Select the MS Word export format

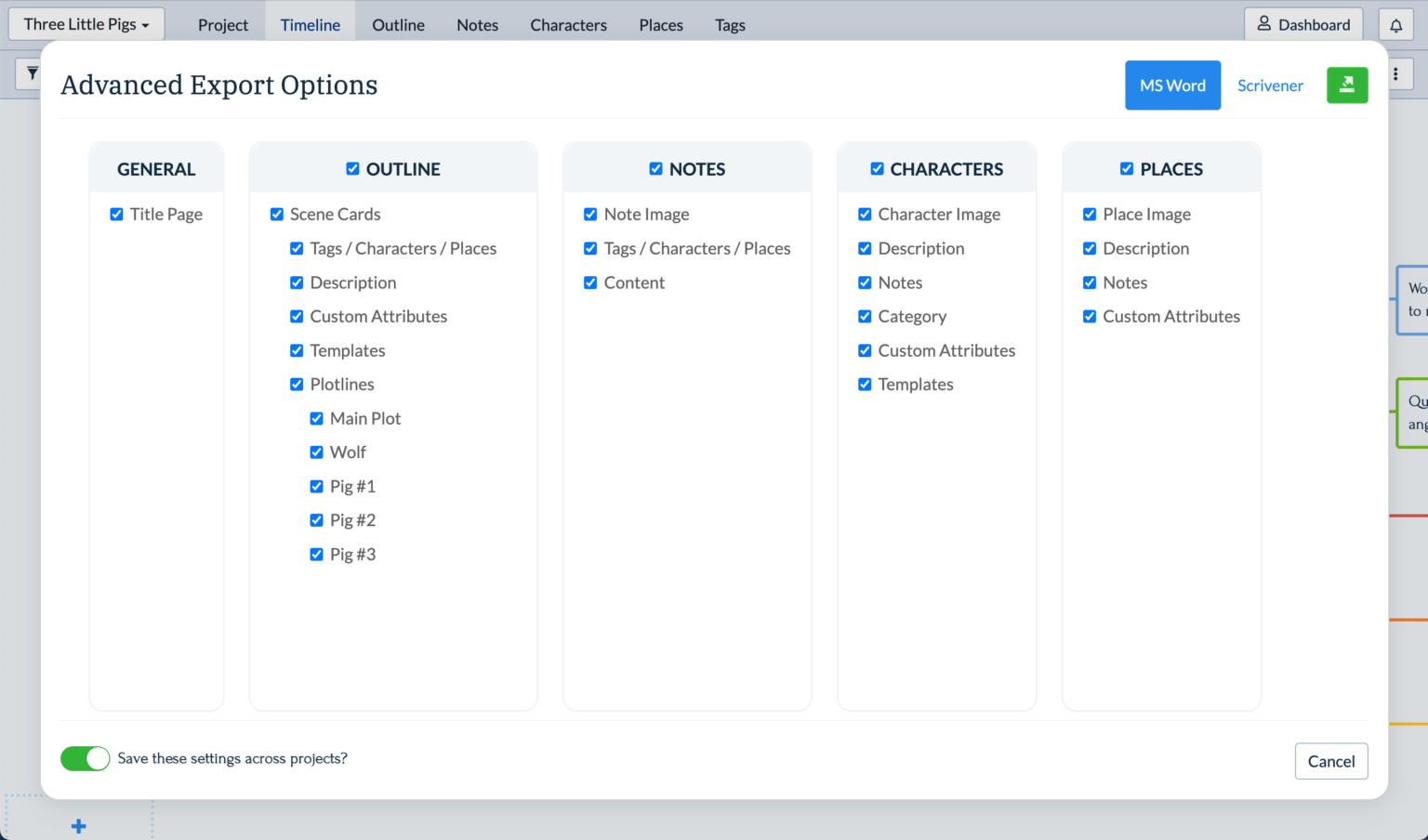(x=1172, y=85)
